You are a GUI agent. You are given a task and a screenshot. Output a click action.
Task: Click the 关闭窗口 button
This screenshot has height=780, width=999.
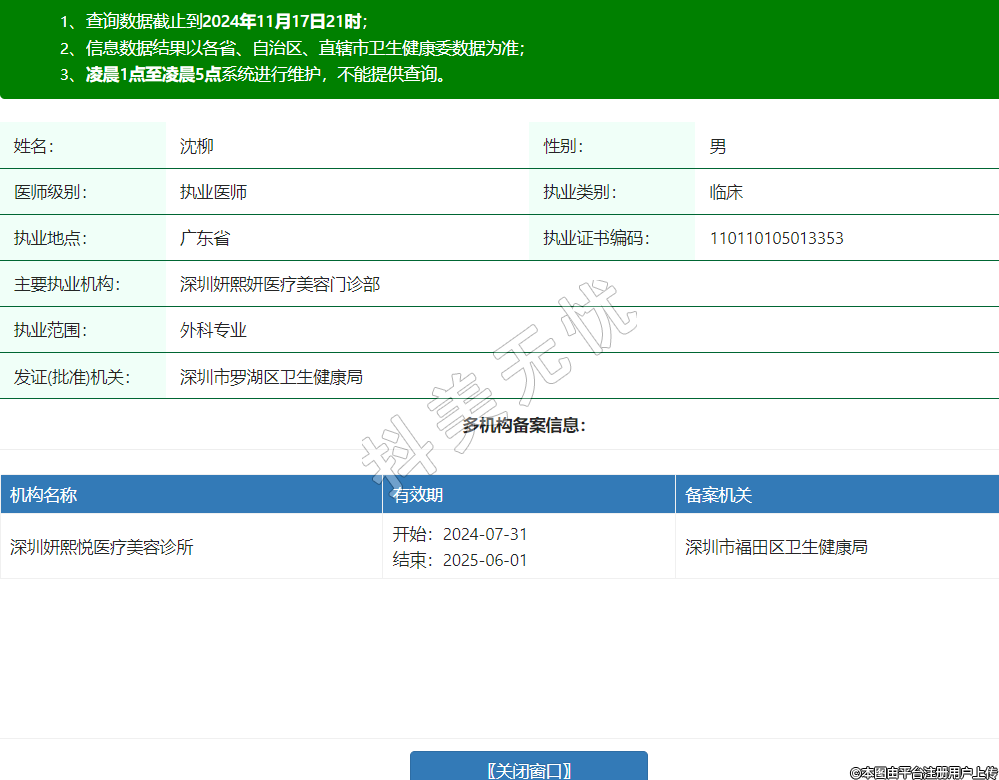[529, 769]
